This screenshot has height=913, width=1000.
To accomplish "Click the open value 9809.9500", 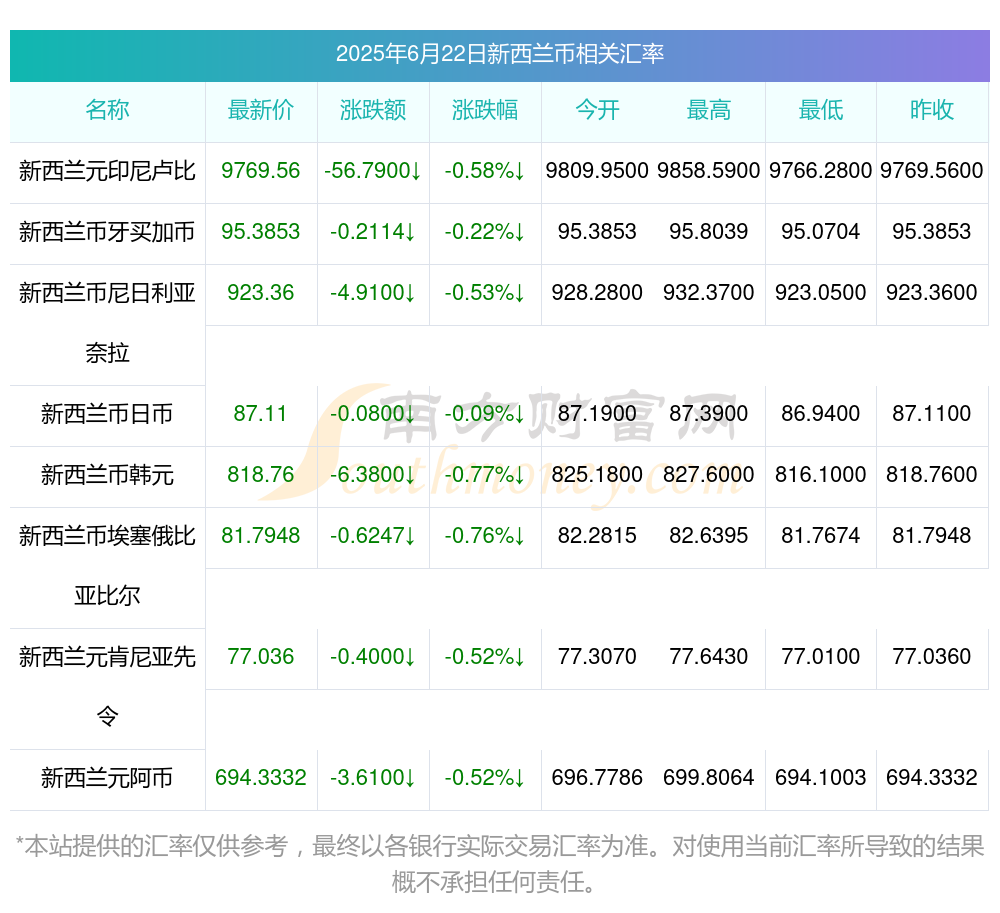I will 597,171.
